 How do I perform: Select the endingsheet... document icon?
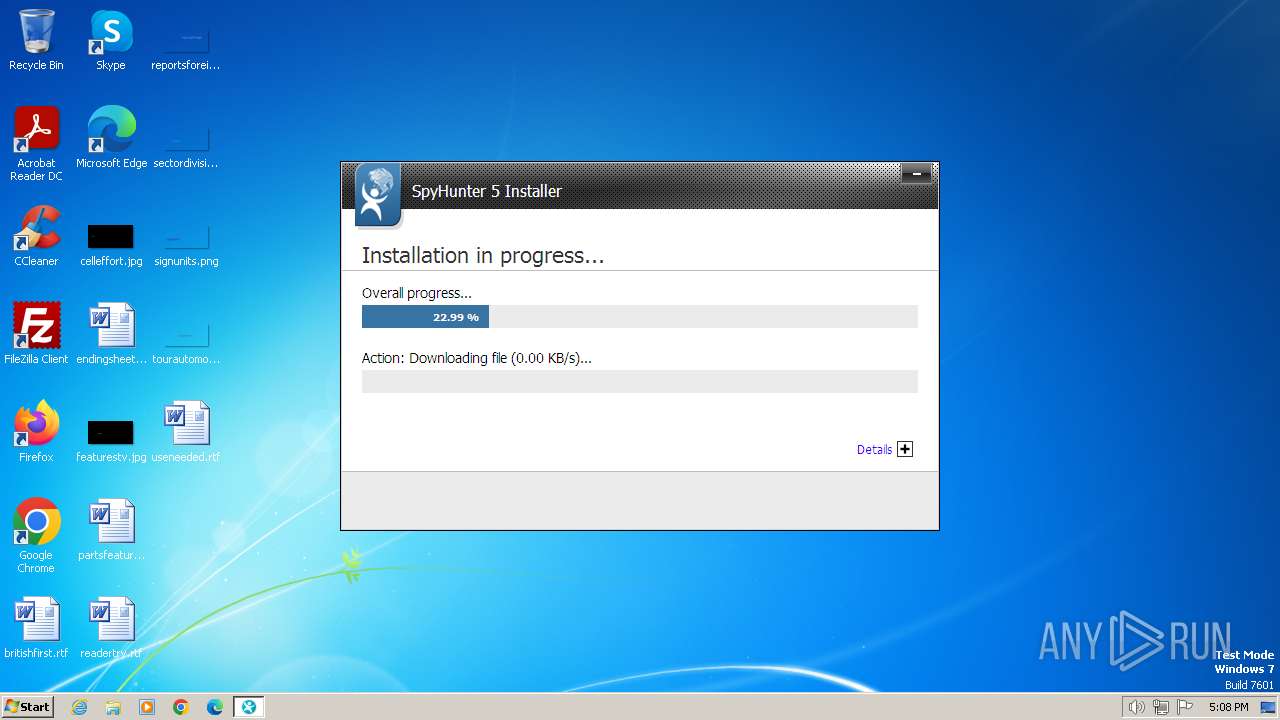[111, 334]
